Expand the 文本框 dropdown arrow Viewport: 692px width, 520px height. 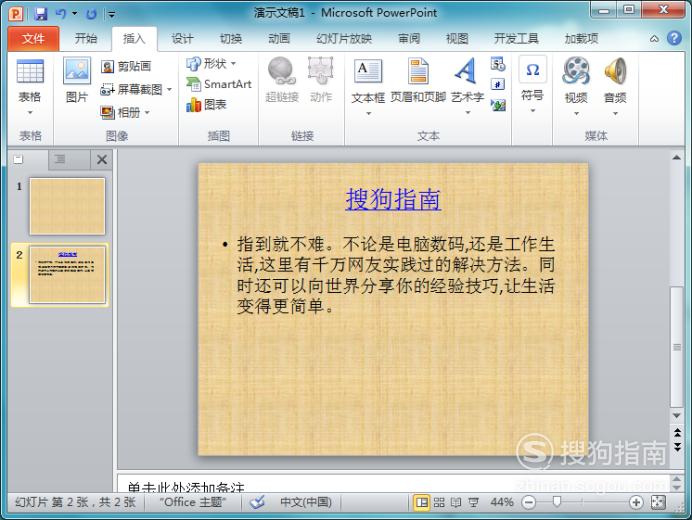coord(368,113)
